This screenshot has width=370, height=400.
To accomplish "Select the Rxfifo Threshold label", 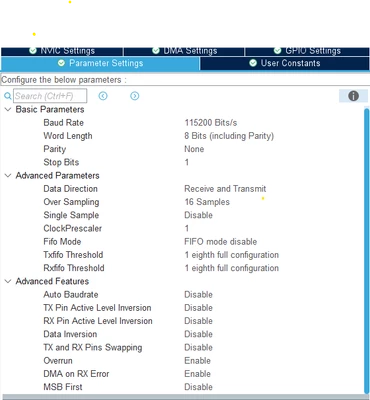I will pyautogui.click(x=74, y=268).
